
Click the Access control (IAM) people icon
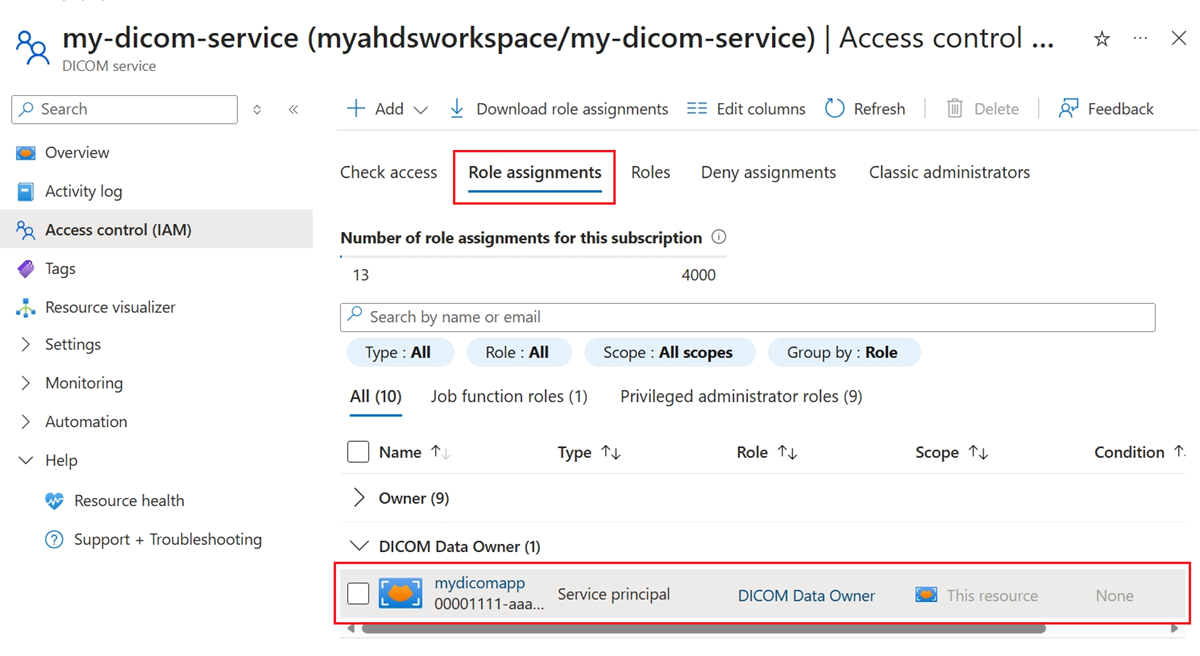[x=26, y=230]
